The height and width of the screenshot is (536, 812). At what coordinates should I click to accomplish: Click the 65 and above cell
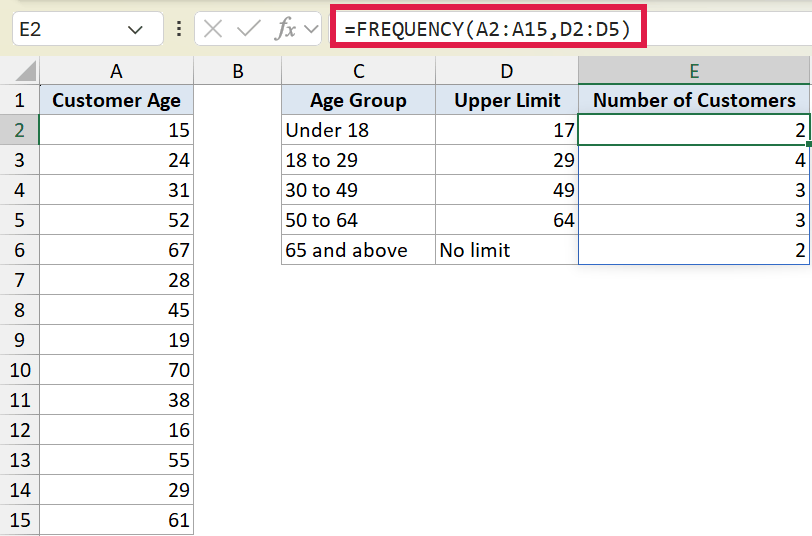point(358,250)
